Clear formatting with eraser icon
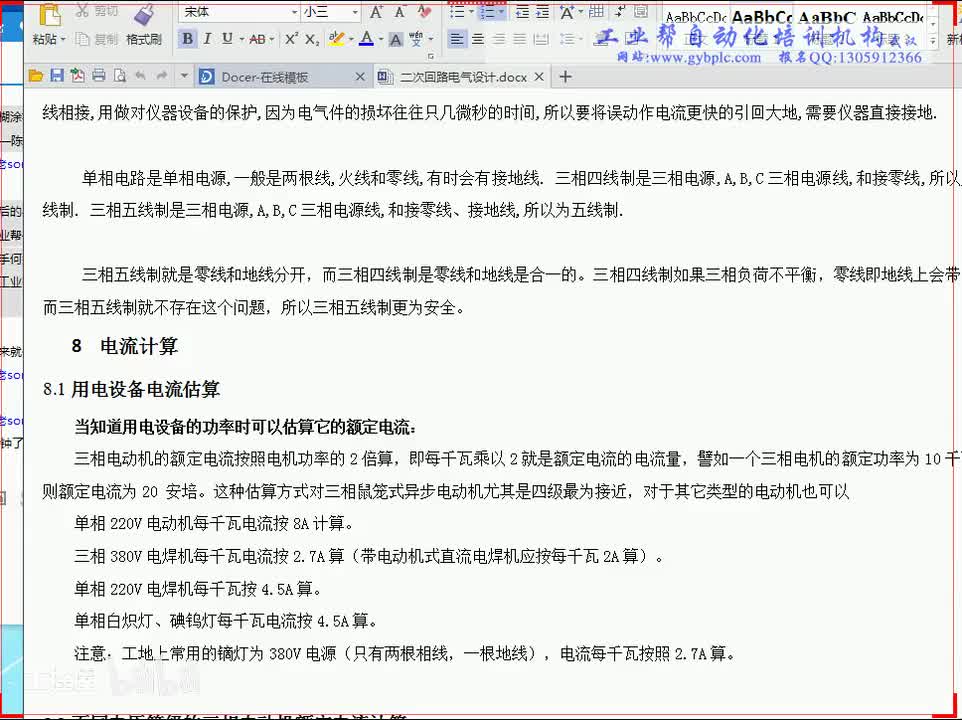Screen dimensions: 962x720 424,11
